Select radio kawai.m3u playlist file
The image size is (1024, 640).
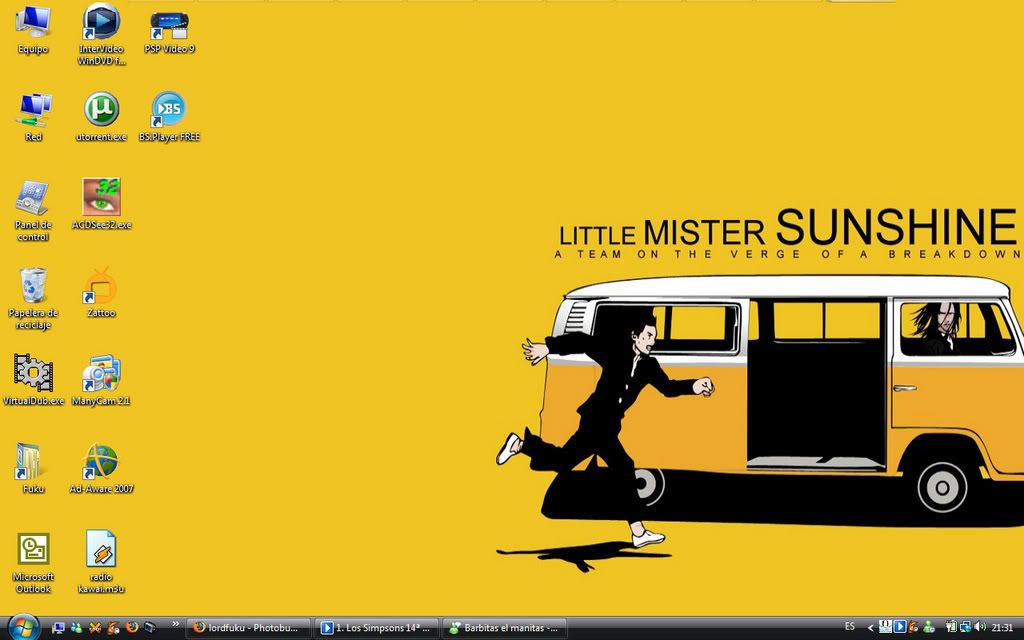tap(101, 562)
